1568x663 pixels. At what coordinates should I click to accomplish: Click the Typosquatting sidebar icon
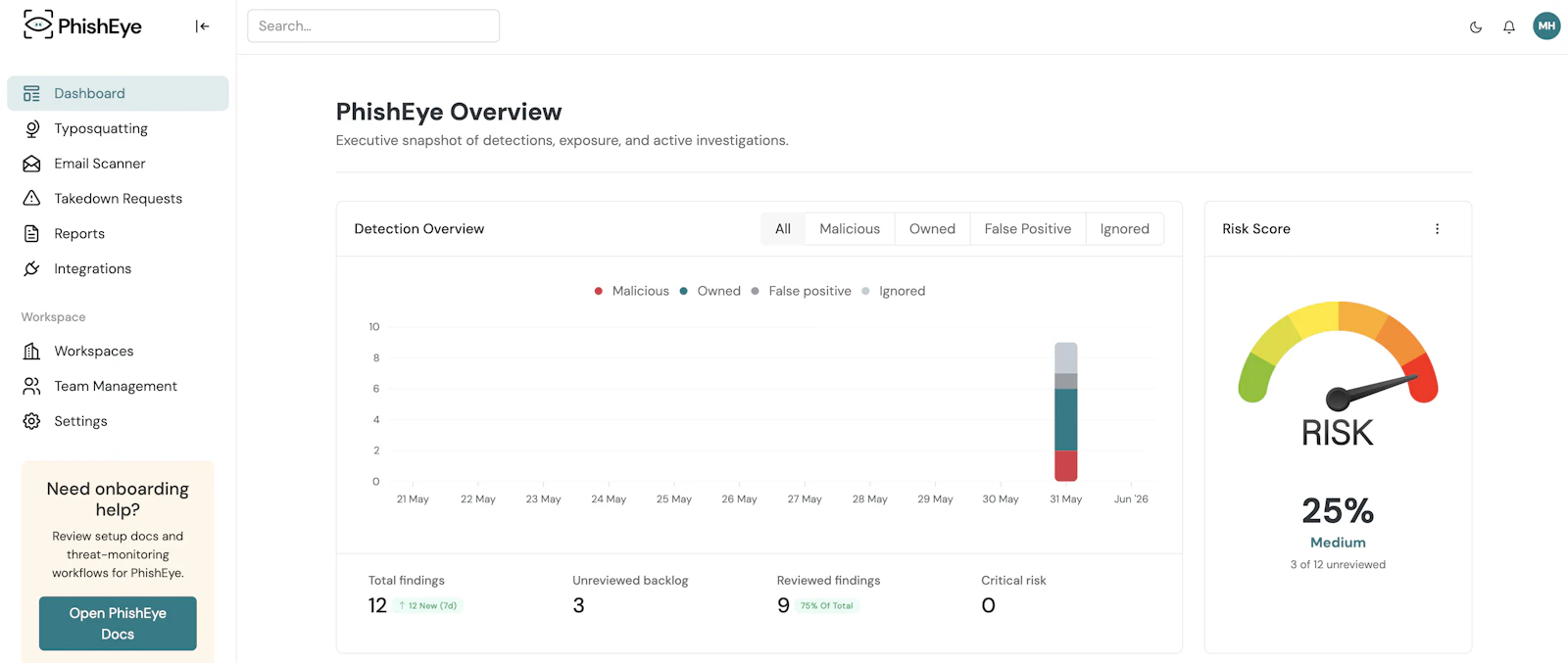coord(32,128)
